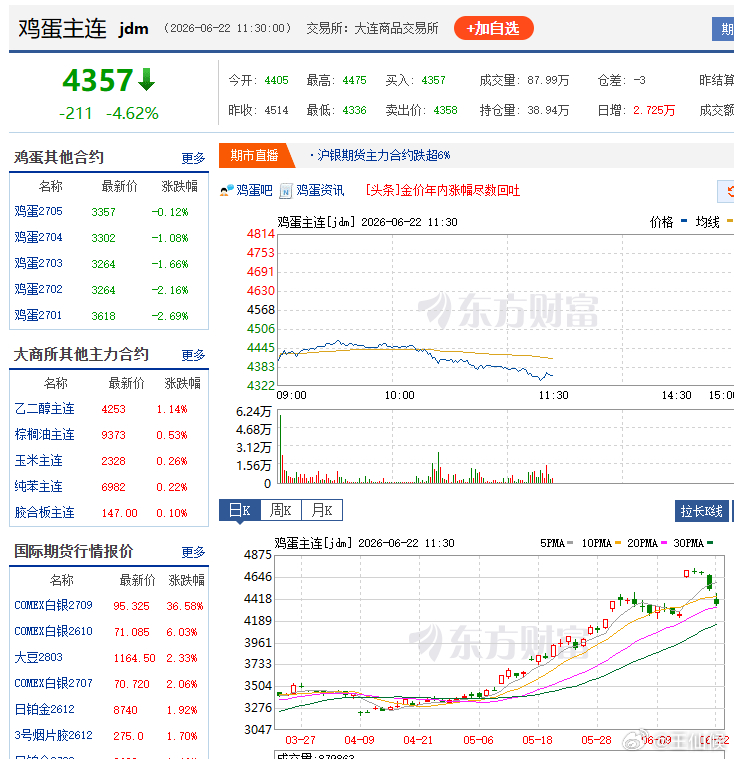Image resolution: width=734 pixels, height=759 pixels.
Task: Open 更多 link for 鸡蛋其他合约
Action: [x=193, y=158]
